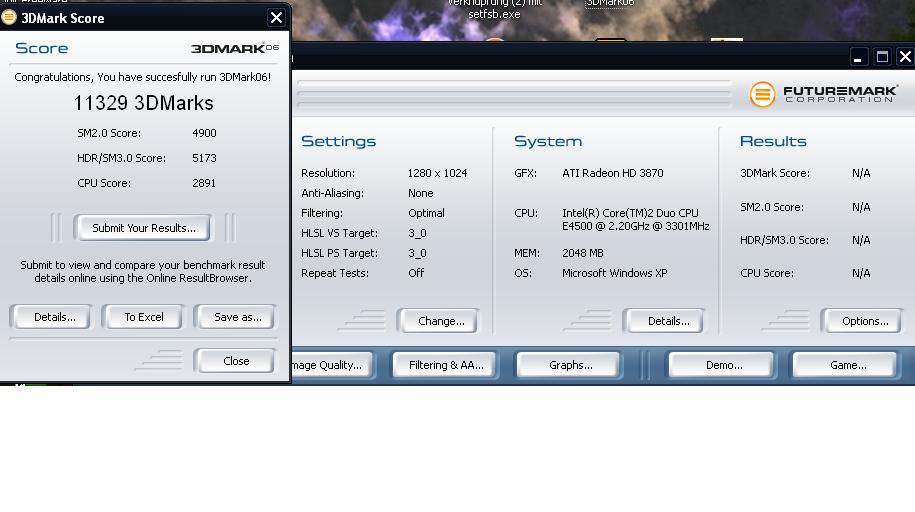The image size is (915, 512).
Task: Click the HDR/SM3.0 Score value 5173
Action: coord(204,158)
